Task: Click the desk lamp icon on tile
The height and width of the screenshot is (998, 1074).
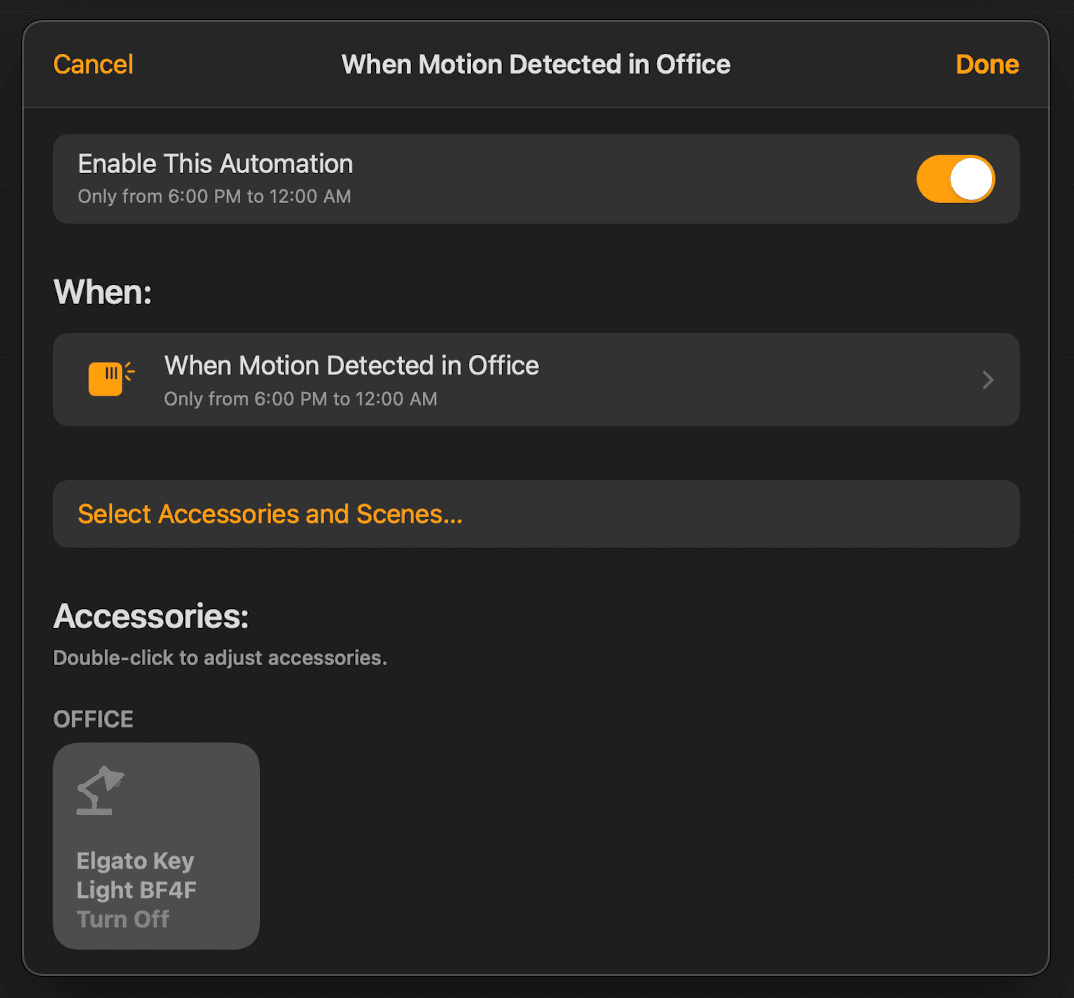Action: 100,790
